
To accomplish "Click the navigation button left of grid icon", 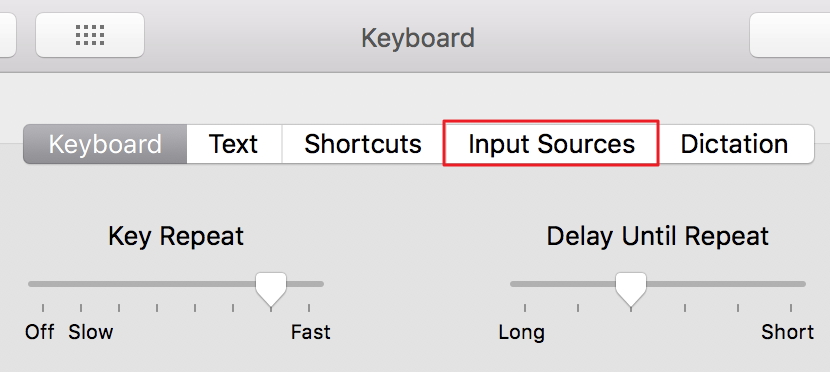I will point(7,35).
